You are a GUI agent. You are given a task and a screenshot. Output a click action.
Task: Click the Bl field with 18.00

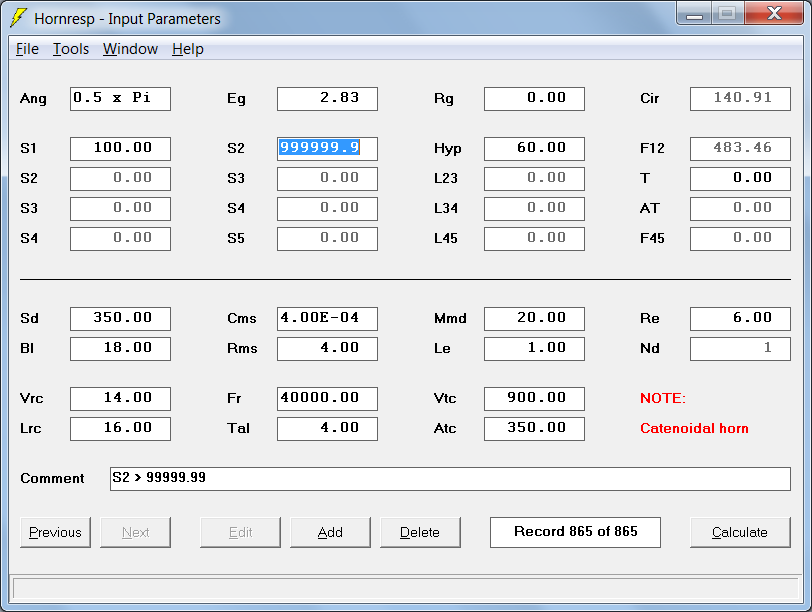pyautogui.click(x=120, y=348)
